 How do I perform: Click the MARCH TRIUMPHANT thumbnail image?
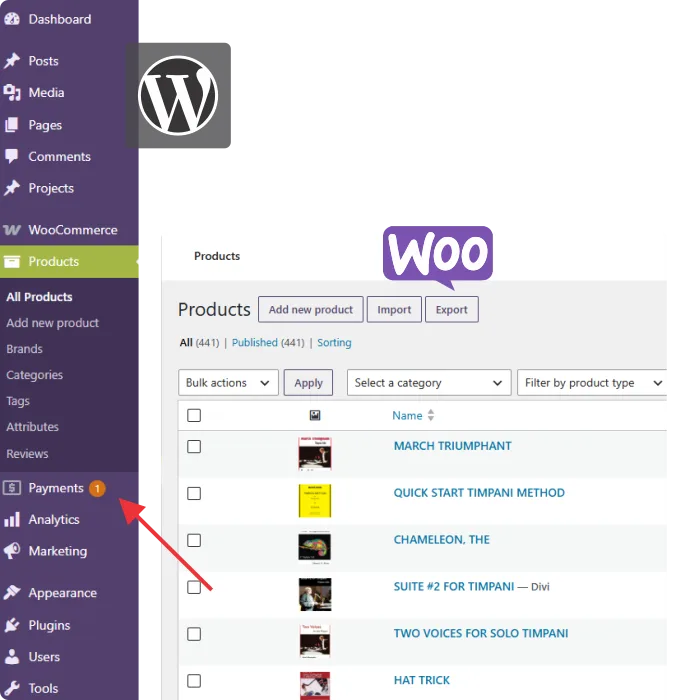pos(315,454)
